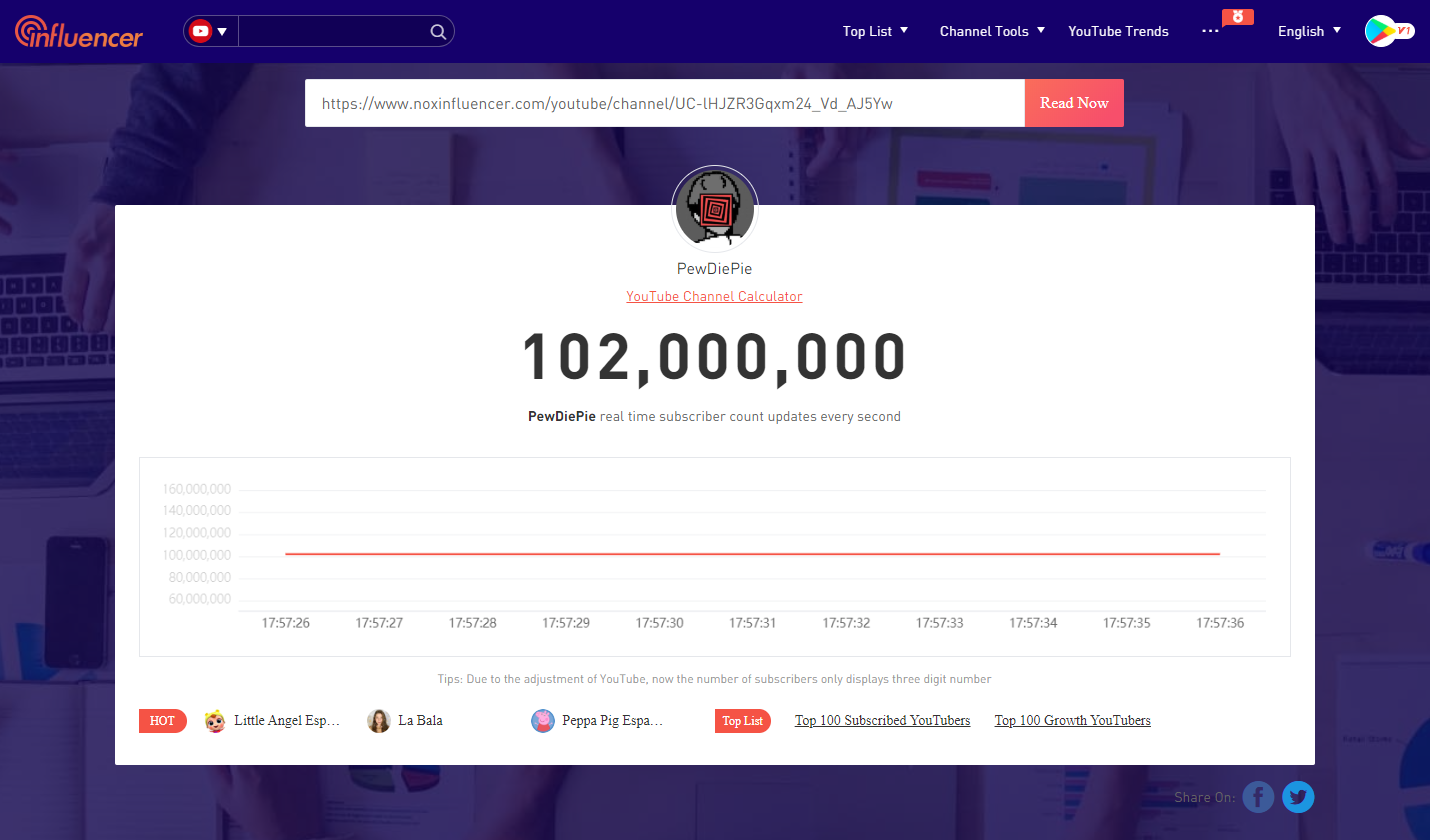
Task: Open the Little Angel Esp… channel link
Action: pos(287,720)
